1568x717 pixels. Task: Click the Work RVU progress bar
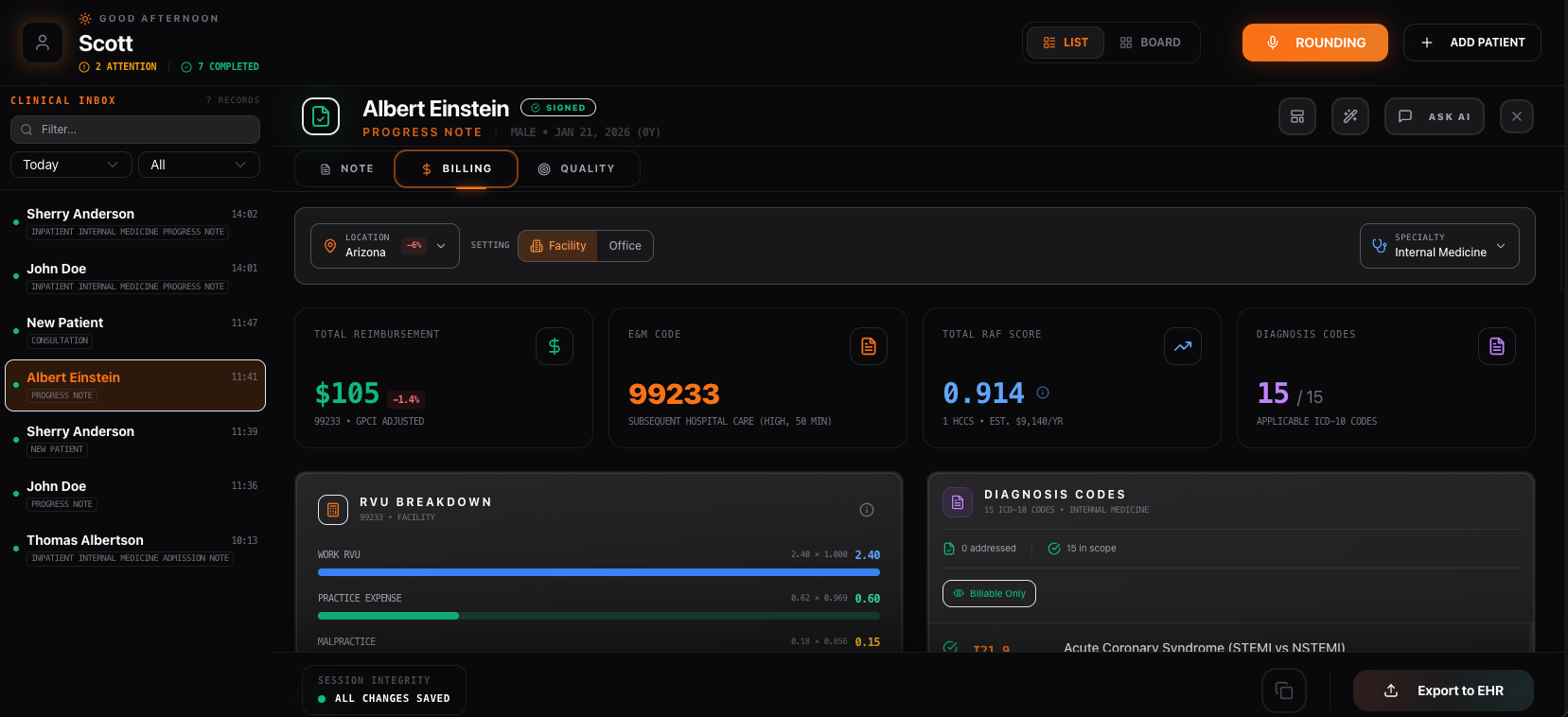[x=598, y=572]
